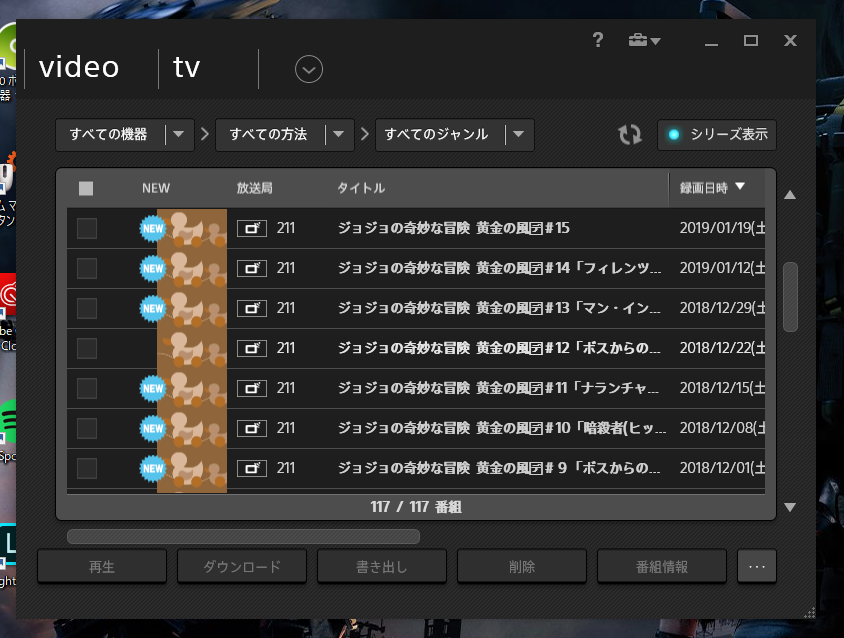Click the ダウンロード button

242,566
